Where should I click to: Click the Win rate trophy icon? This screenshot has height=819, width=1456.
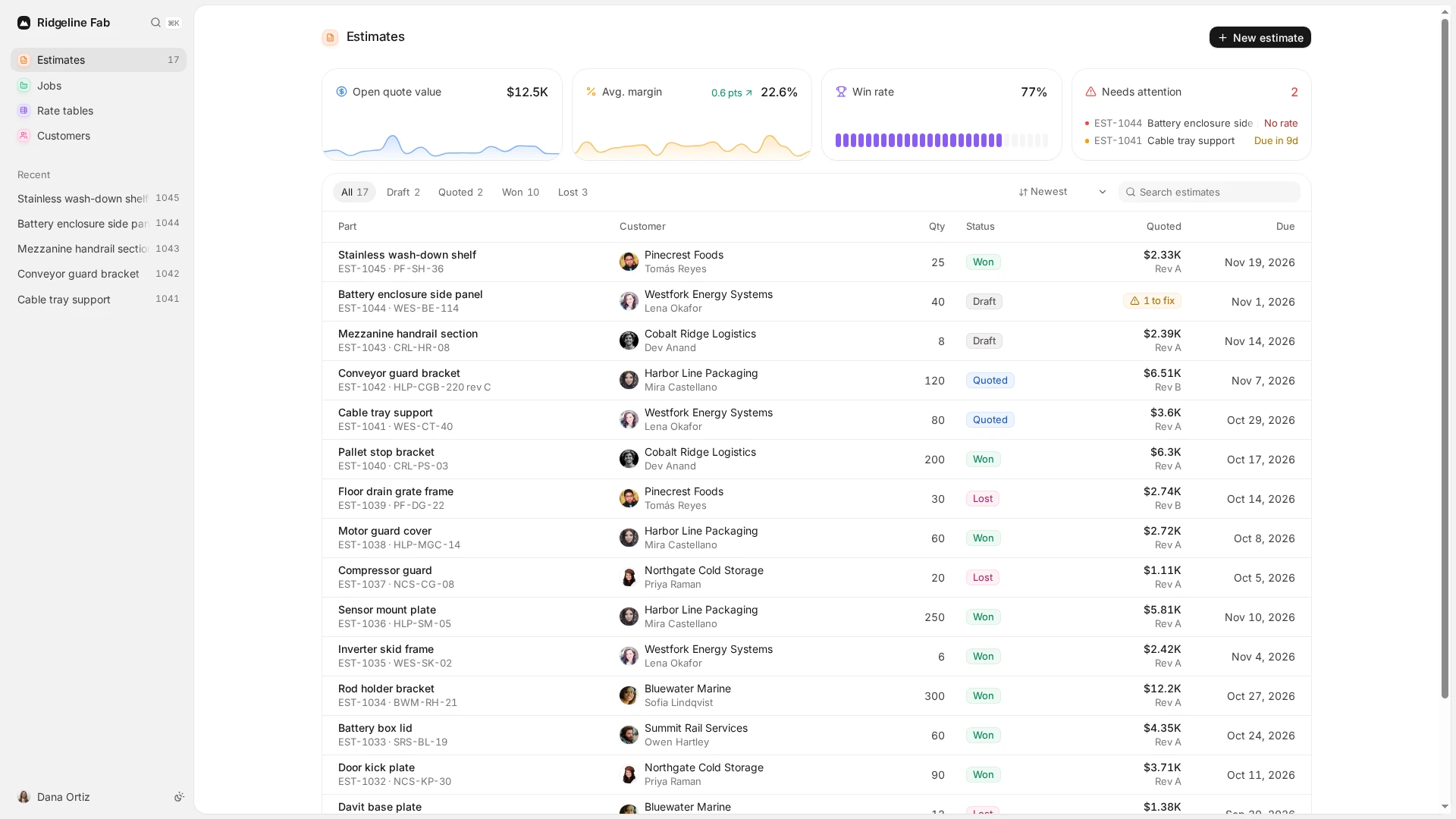841,92
